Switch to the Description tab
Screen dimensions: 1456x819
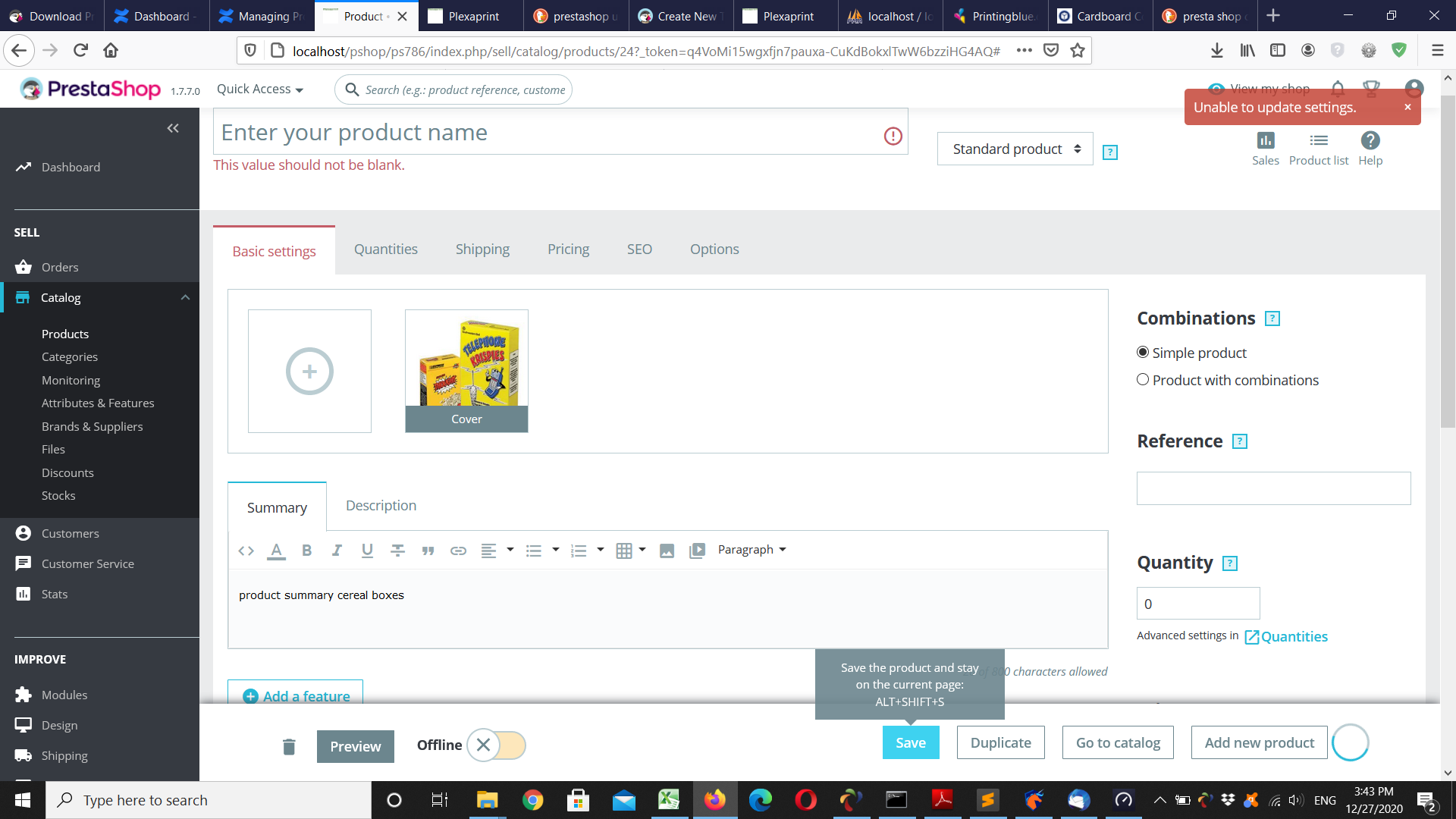click(x=381, y=506)
